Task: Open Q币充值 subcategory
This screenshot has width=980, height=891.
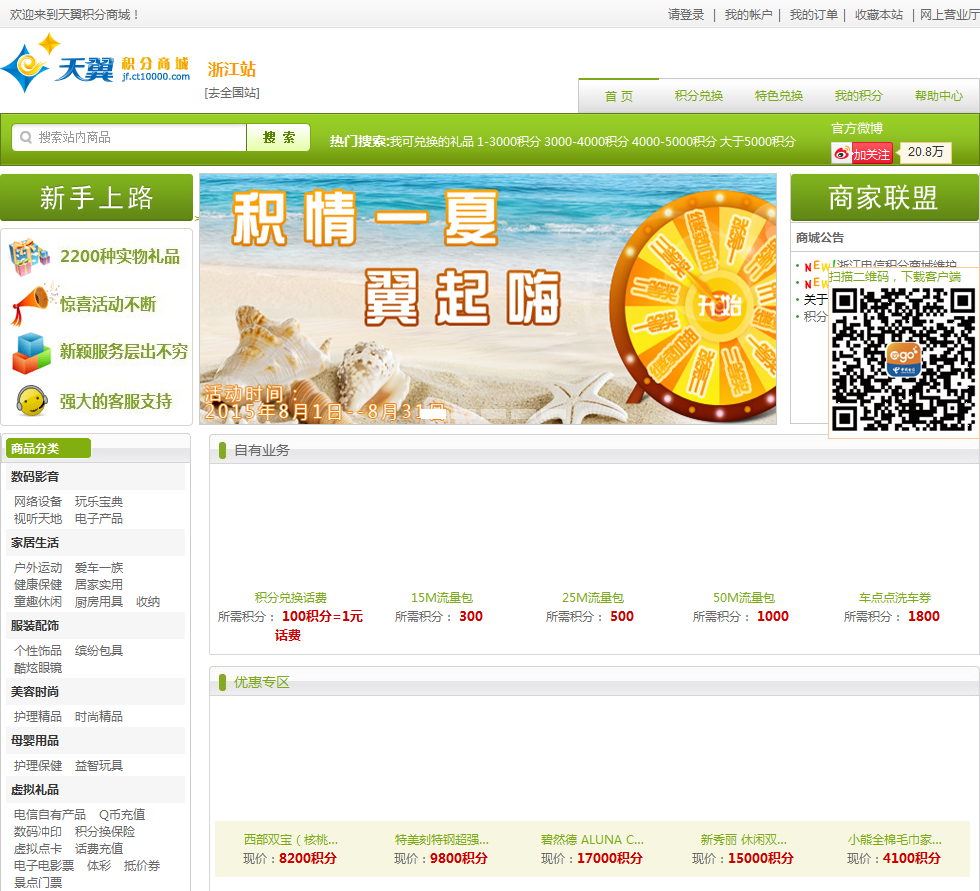Action: [x=122, y=815]
